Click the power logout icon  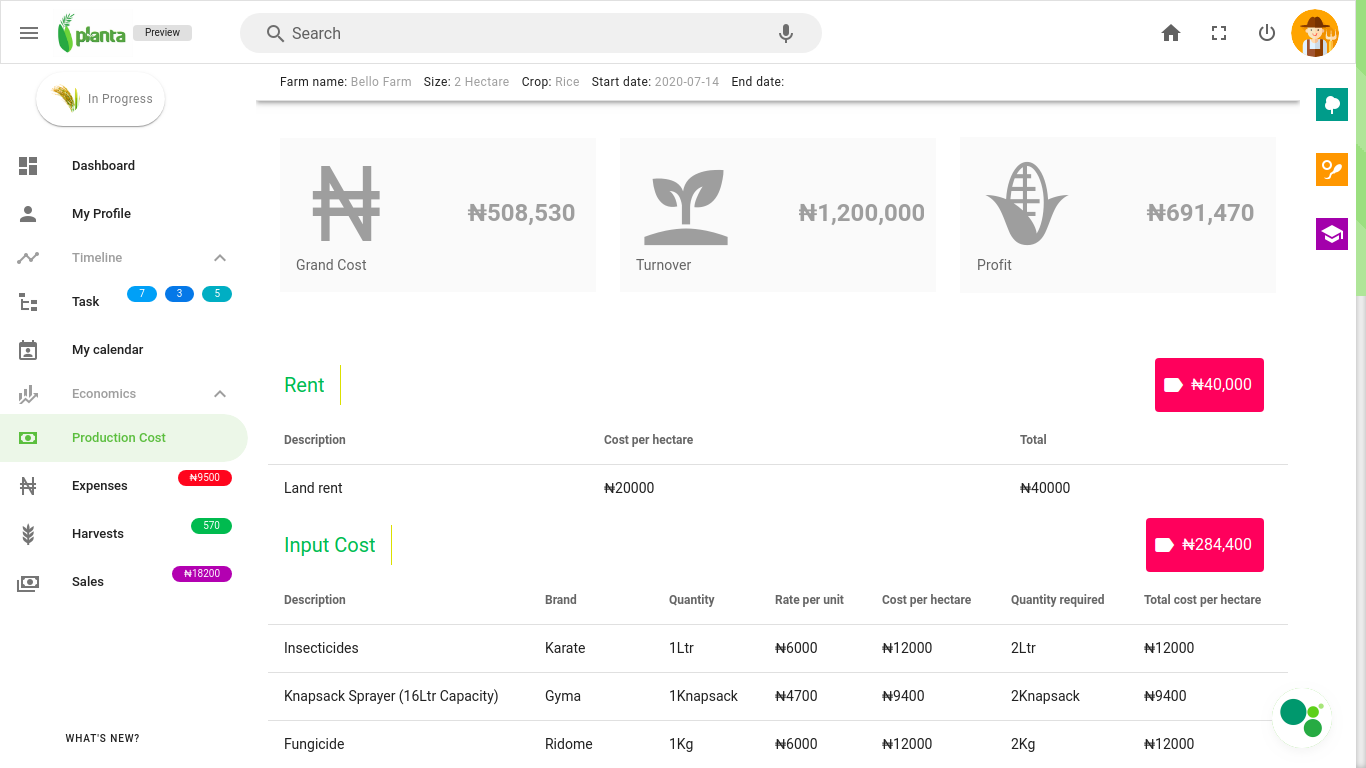coord(1267,33)
